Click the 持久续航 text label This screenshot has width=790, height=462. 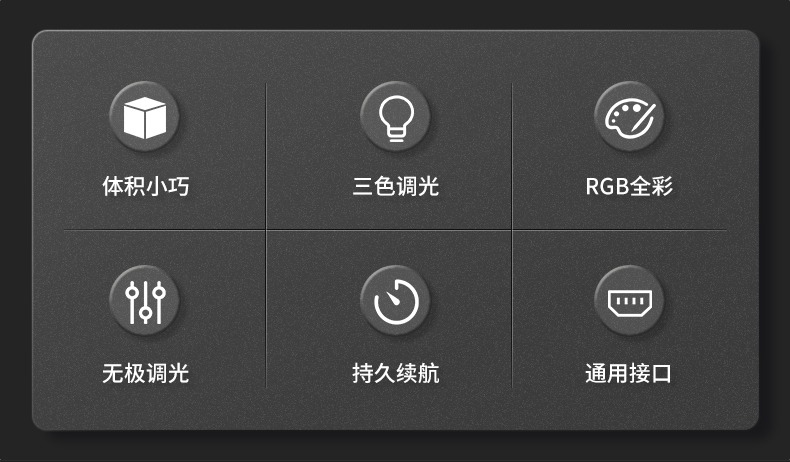[x=396, y=373]
